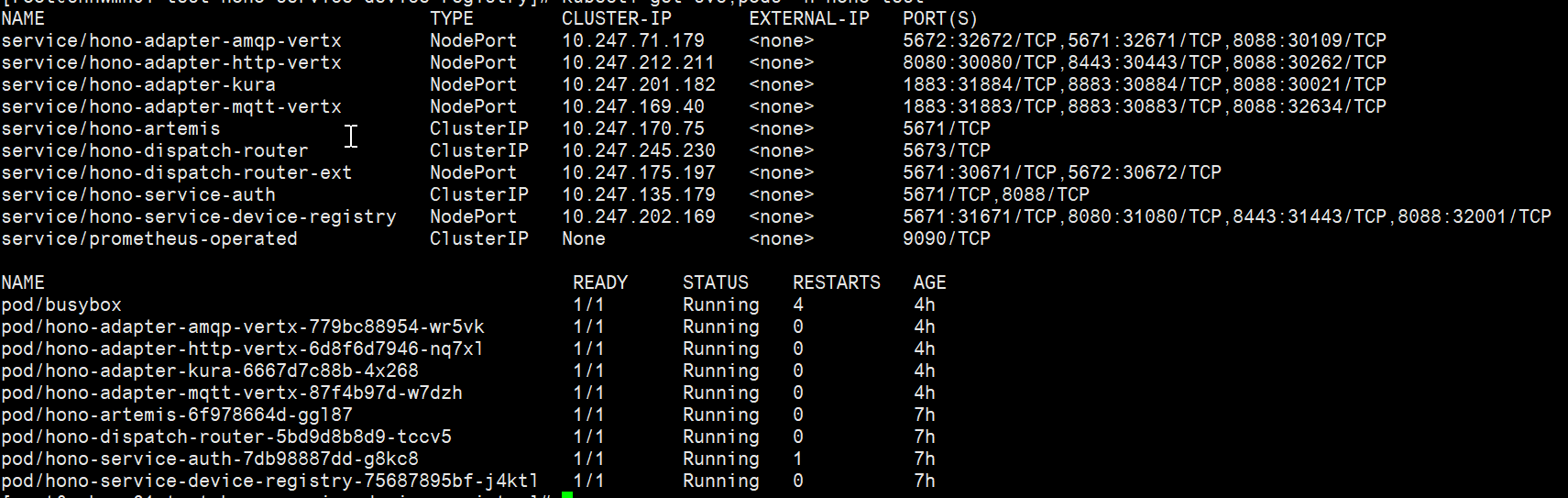Click the green terminal cursor block

[567, 494]
